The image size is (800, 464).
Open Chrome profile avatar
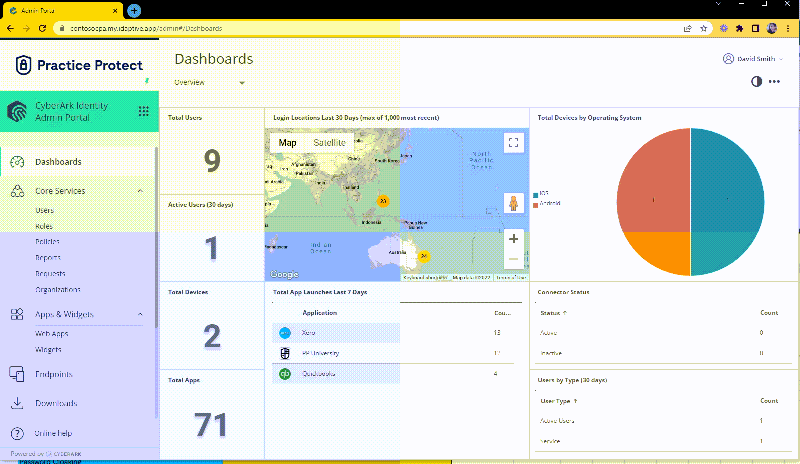tap(772, 29)
